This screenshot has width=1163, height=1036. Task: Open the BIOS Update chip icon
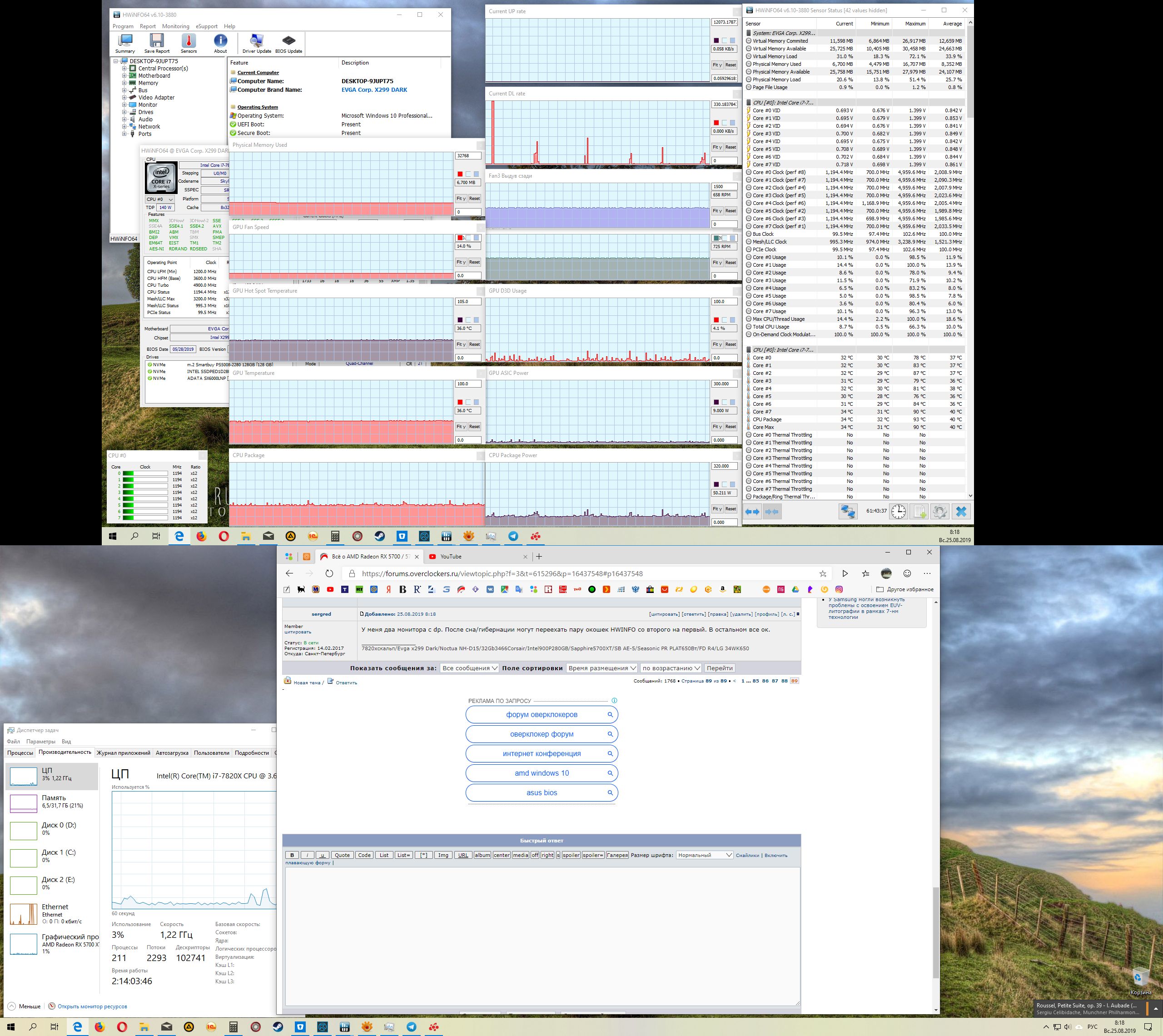point(288,43)
